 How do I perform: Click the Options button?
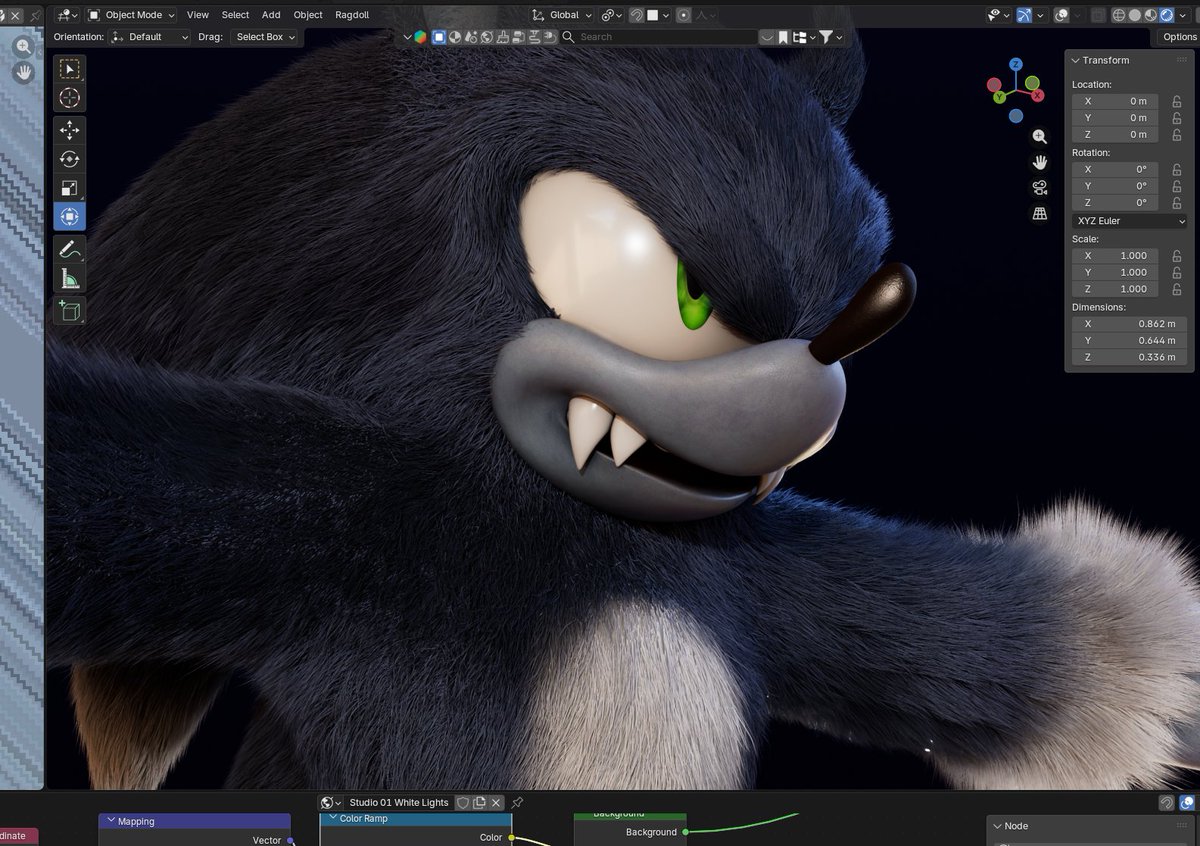tap(1180, 37)
